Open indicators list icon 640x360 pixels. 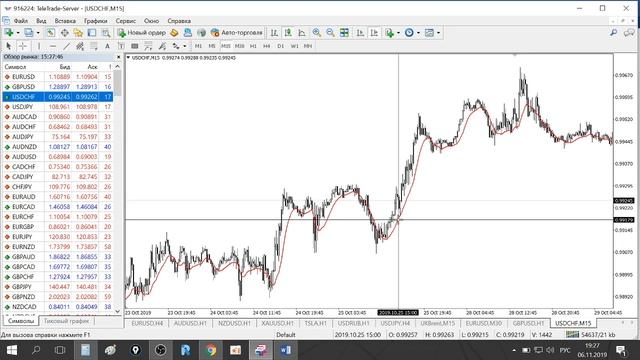click(x=389, y=33)
